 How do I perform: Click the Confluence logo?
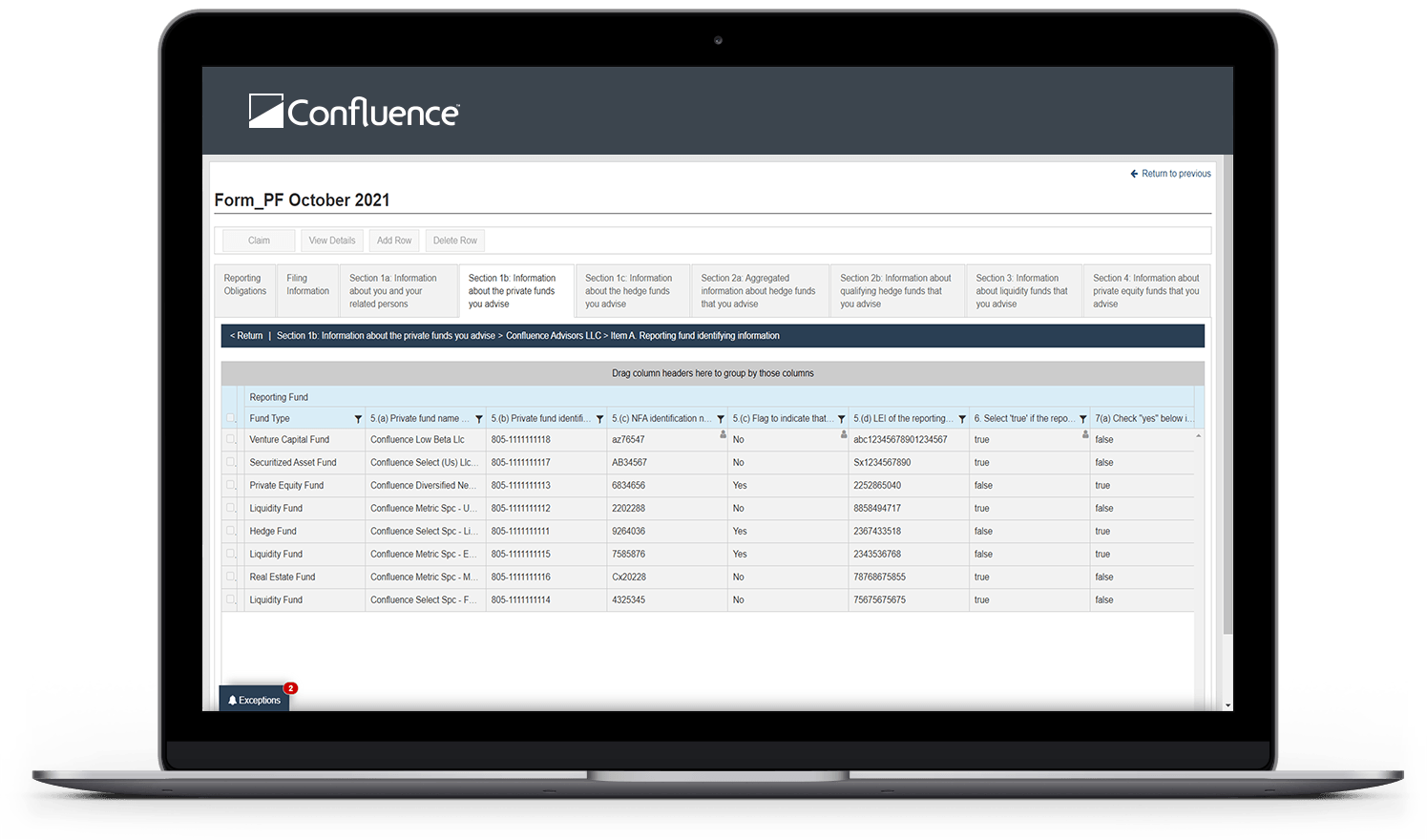click(x=354, y=112)
